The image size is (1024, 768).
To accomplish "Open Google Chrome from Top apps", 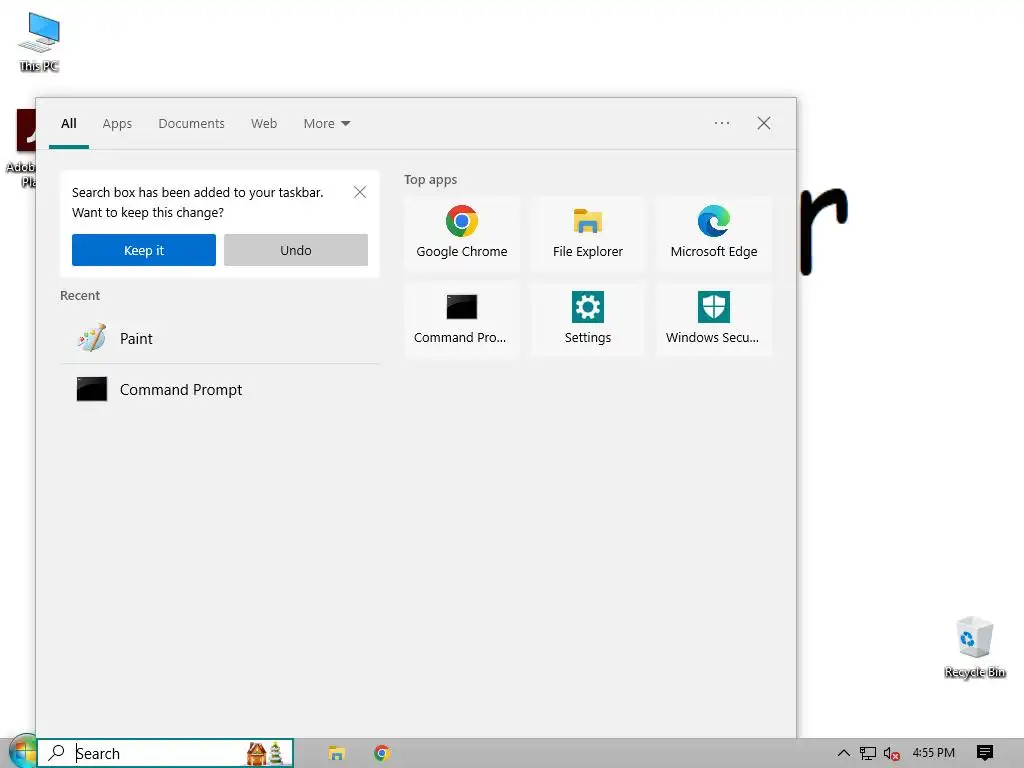I will [462, 233].
